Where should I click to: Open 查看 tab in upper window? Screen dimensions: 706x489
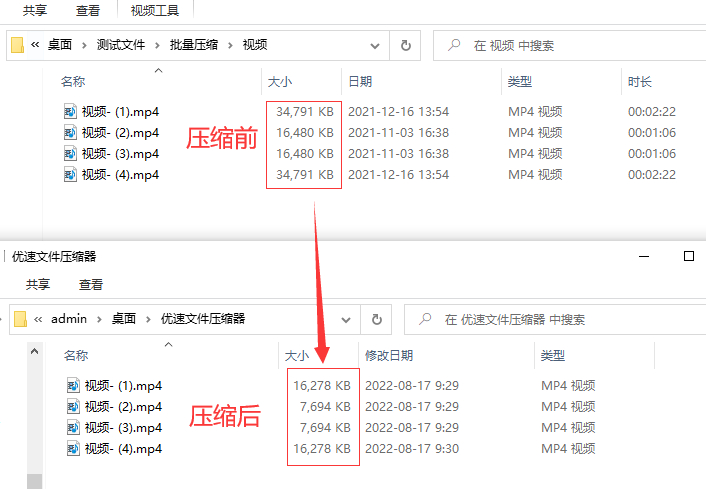[x=88, y=10]
